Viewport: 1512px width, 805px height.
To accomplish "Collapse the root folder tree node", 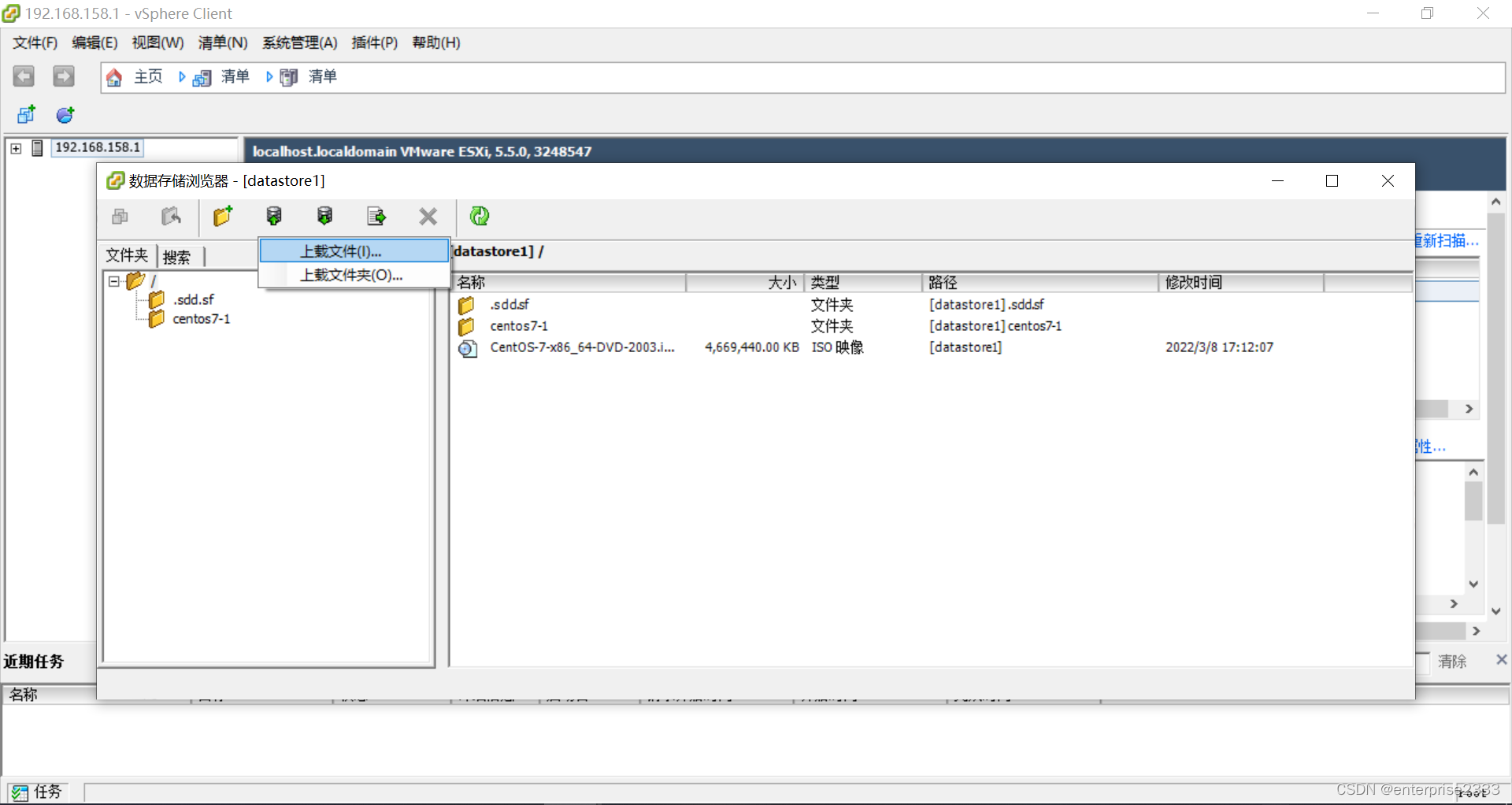I will pyautogui.click(x=113, y=281).
